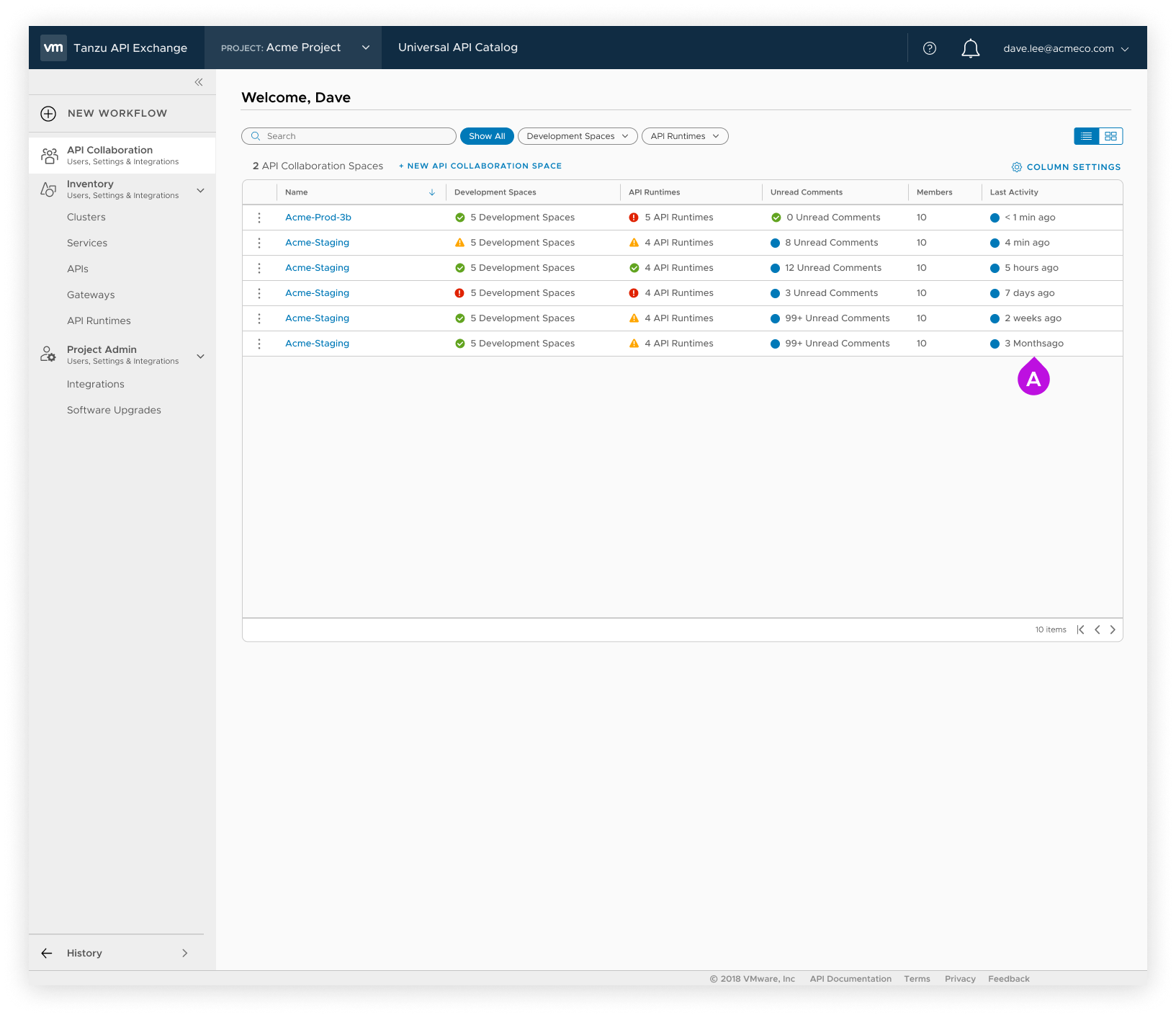Open row actions for row with 12 Unread Comments
The width and height of the screenshot is (1176, 1017).
coord(259,268)
